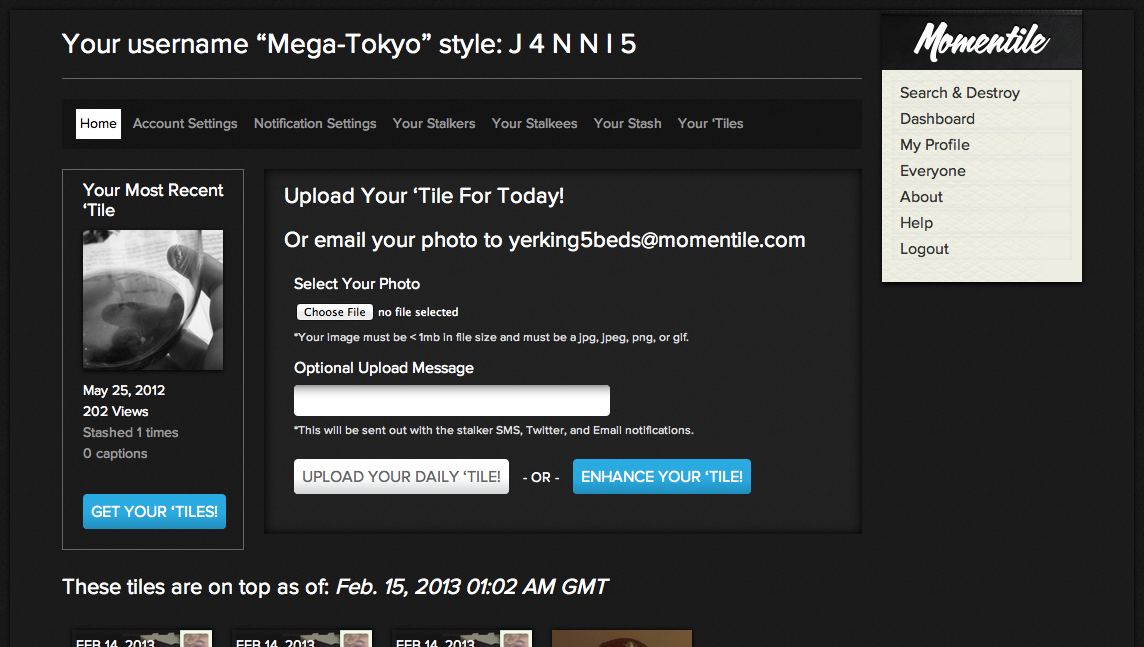The width and height of the screenshot is (1144, 647).
Task: Select Everyone in sidebar menu
Action: 932,171
